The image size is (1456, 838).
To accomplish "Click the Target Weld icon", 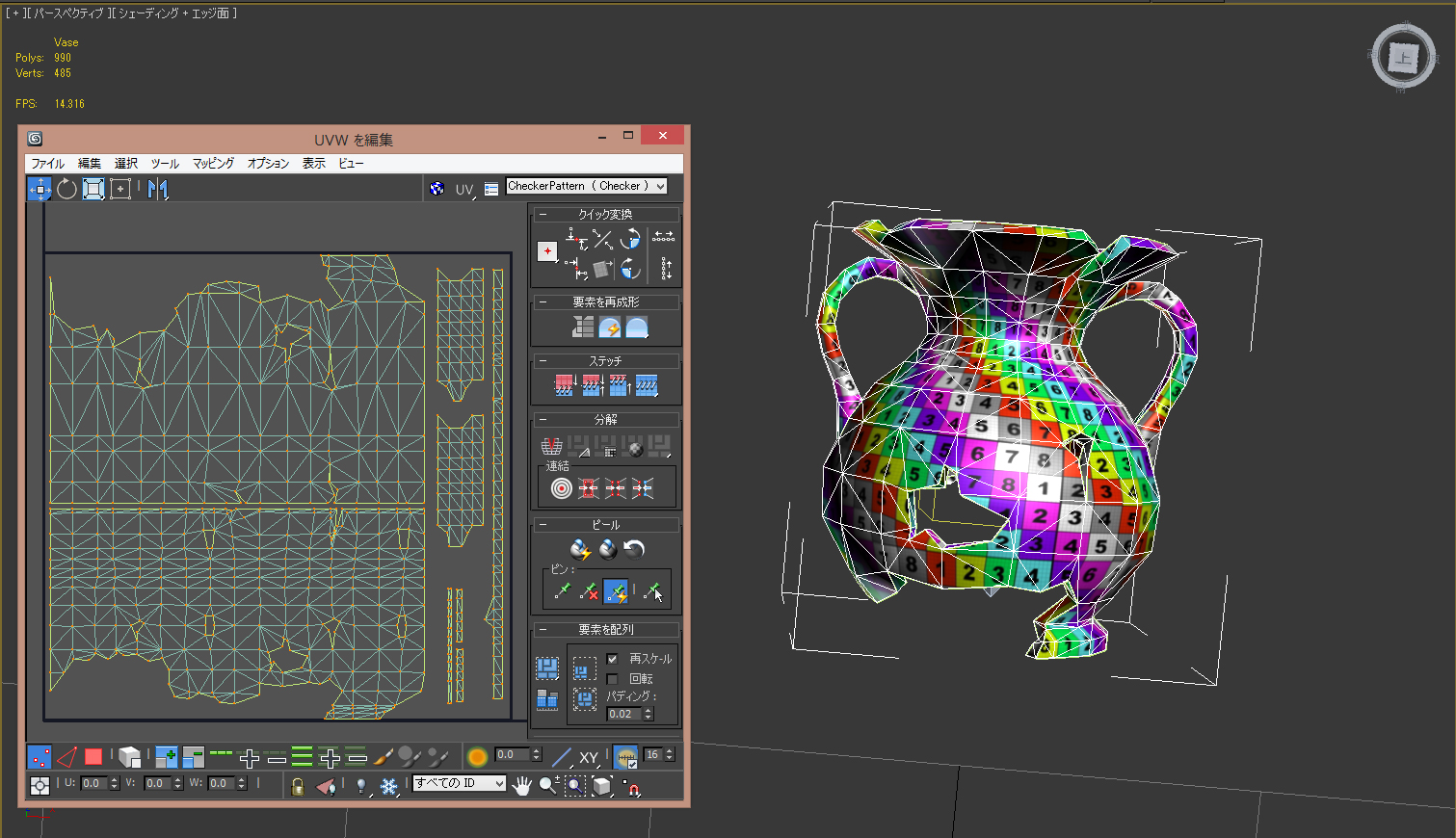I will coord(561,489).
